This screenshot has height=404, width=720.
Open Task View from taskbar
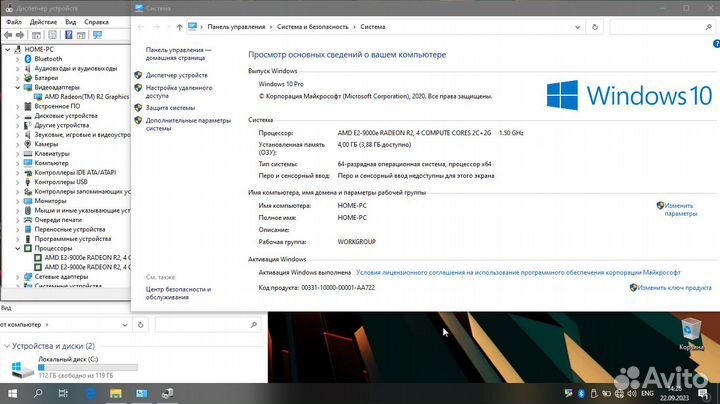pyautogui.click(x=63, y=393)
